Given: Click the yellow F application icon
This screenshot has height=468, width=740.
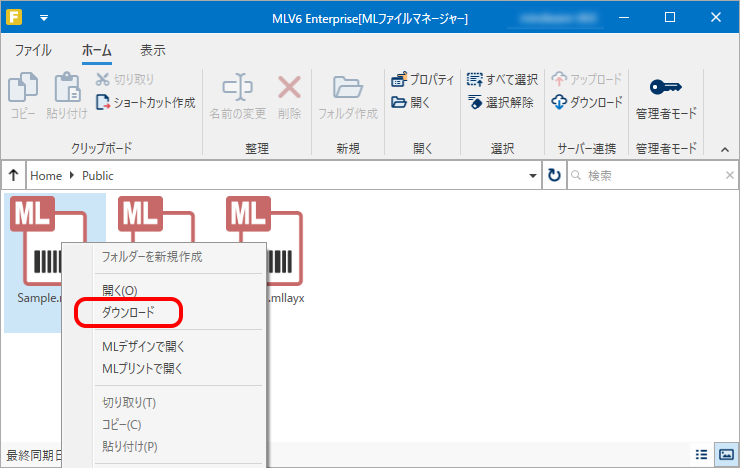Looking at the screenshot, I should [x=14, y=17].
